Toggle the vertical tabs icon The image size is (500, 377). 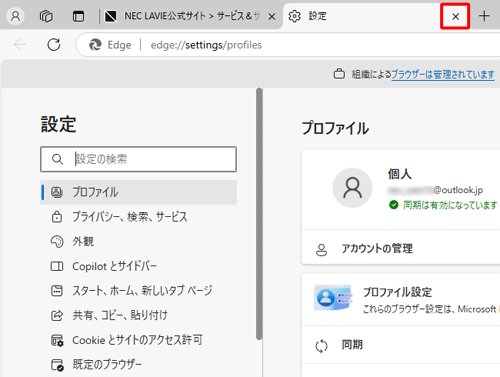pos(78,16)
